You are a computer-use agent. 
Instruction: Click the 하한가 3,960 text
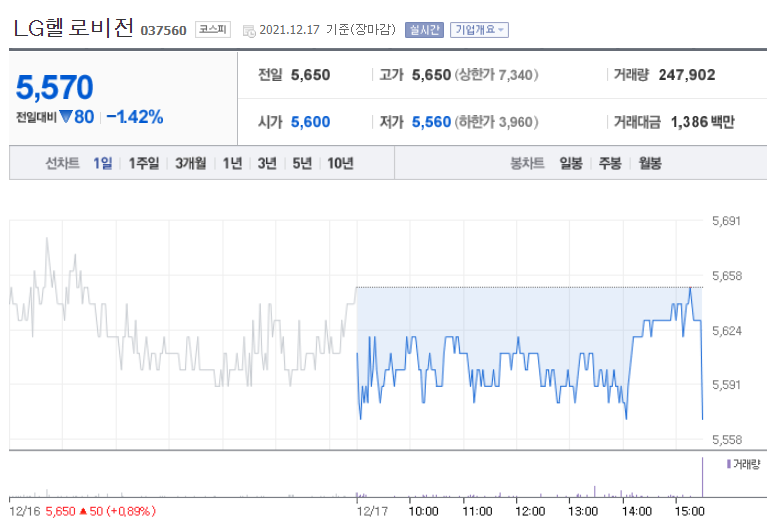(x=496, y=121)
